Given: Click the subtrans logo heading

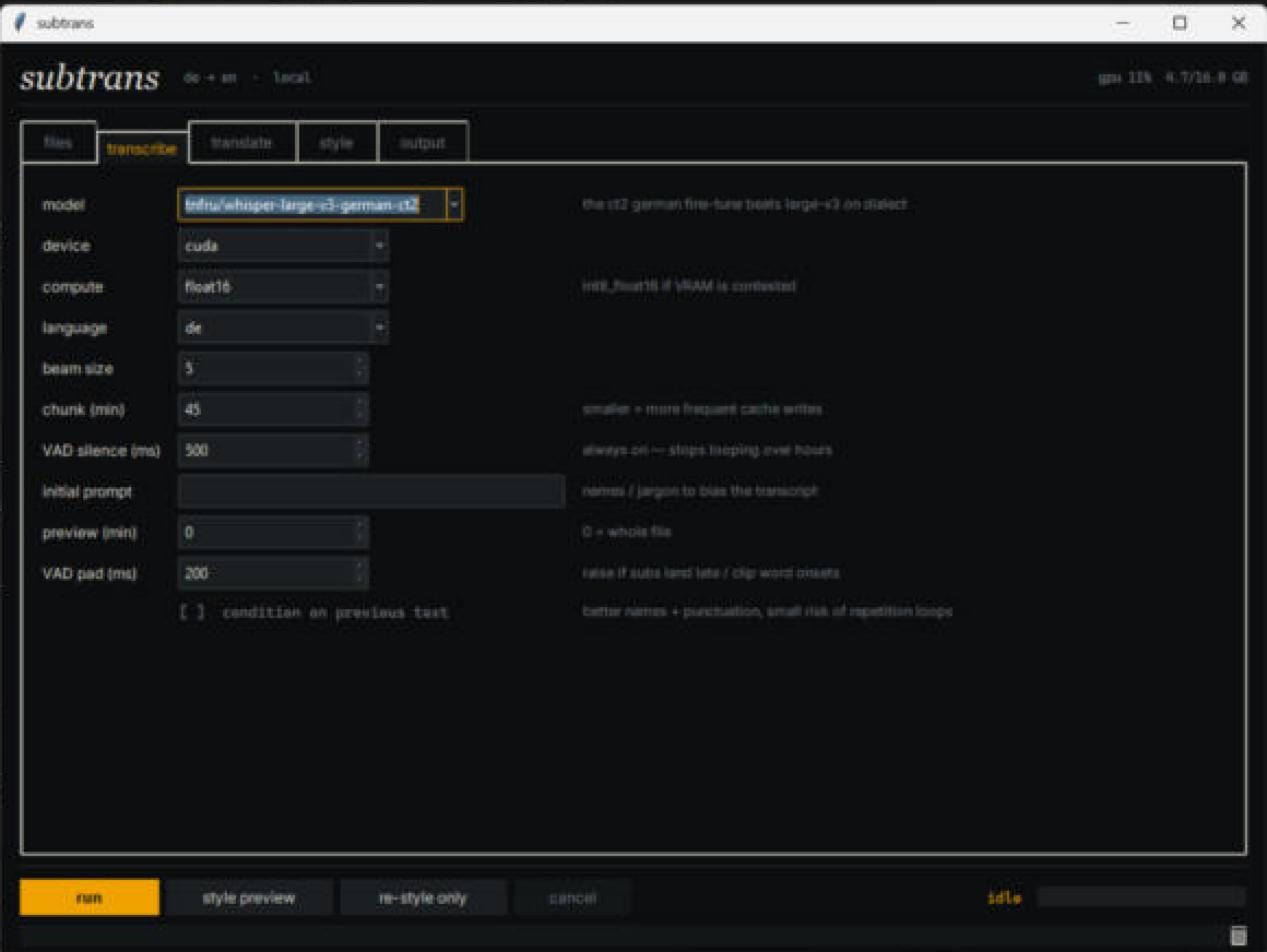Looking at the screenshot, I should click(89, 79).
